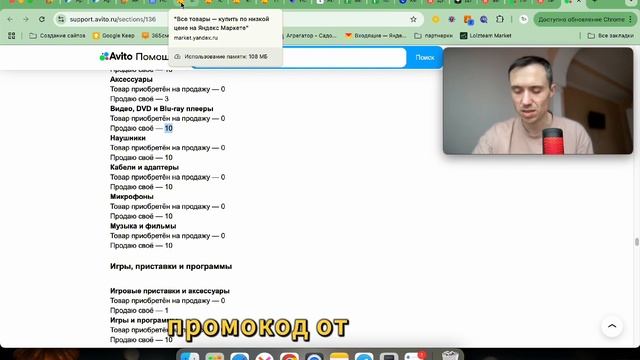Bookmark this page with the star icon

click(x=413, y=19)
